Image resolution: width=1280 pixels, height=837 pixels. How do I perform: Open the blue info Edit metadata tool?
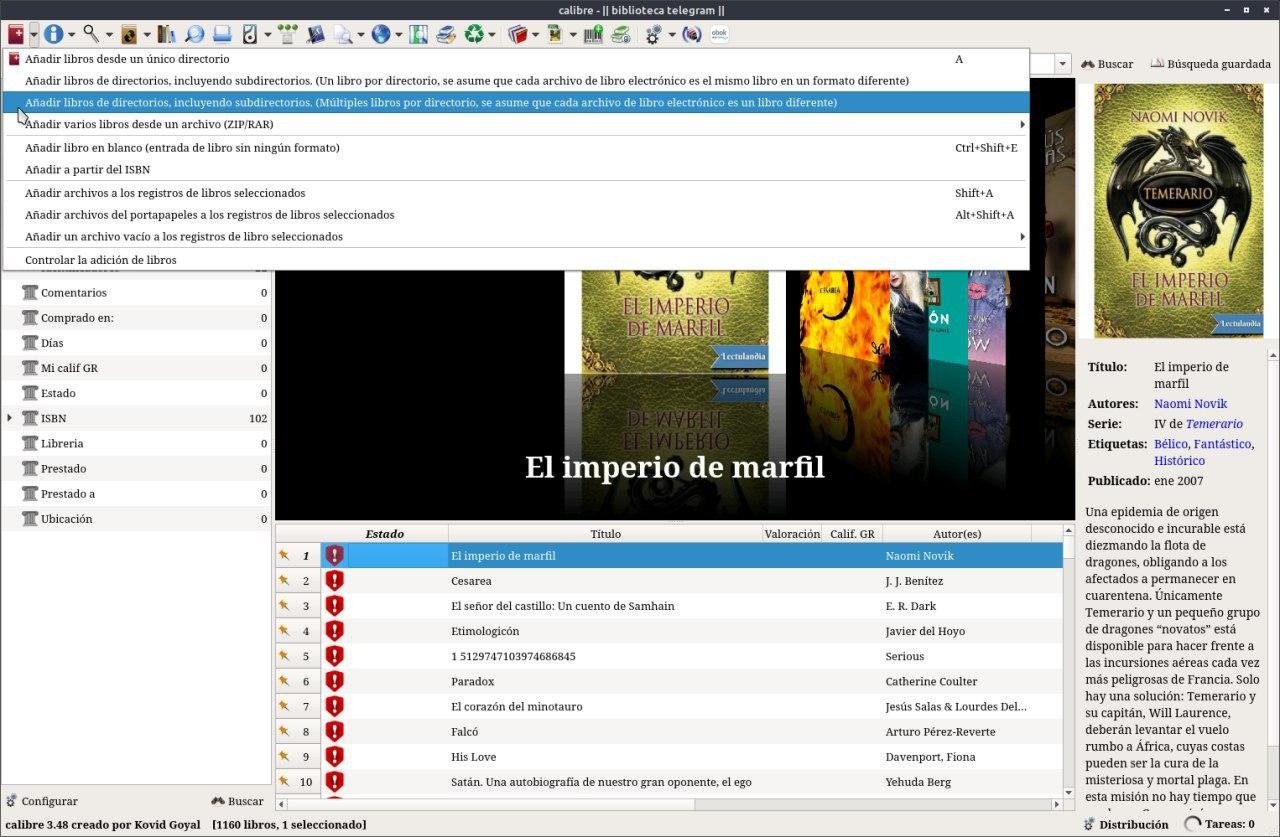tap(53, 35)
